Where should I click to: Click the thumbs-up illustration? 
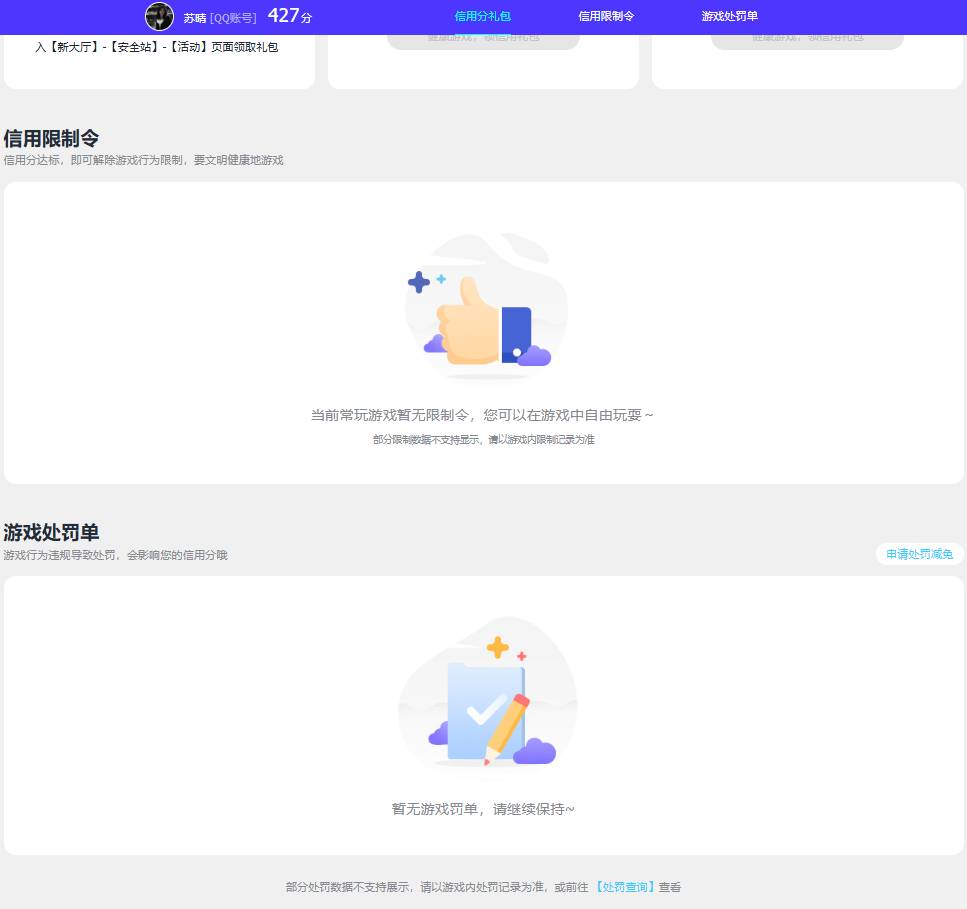[486, 306]
